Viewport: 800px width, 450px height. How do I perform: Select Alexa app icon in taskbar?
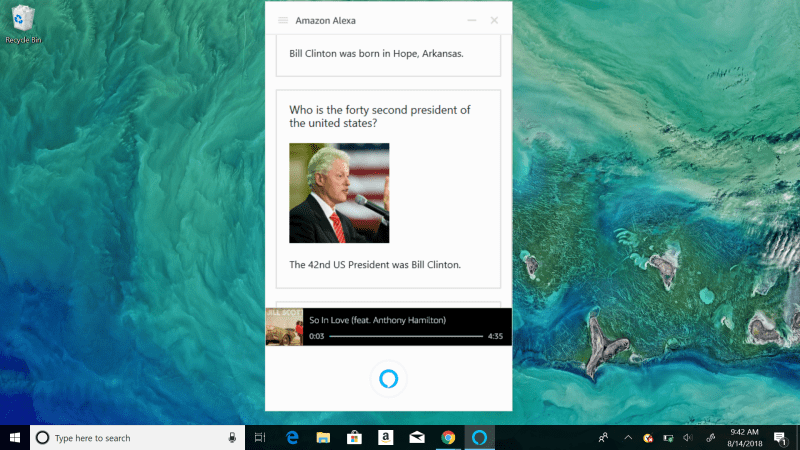tap(479, 438)
